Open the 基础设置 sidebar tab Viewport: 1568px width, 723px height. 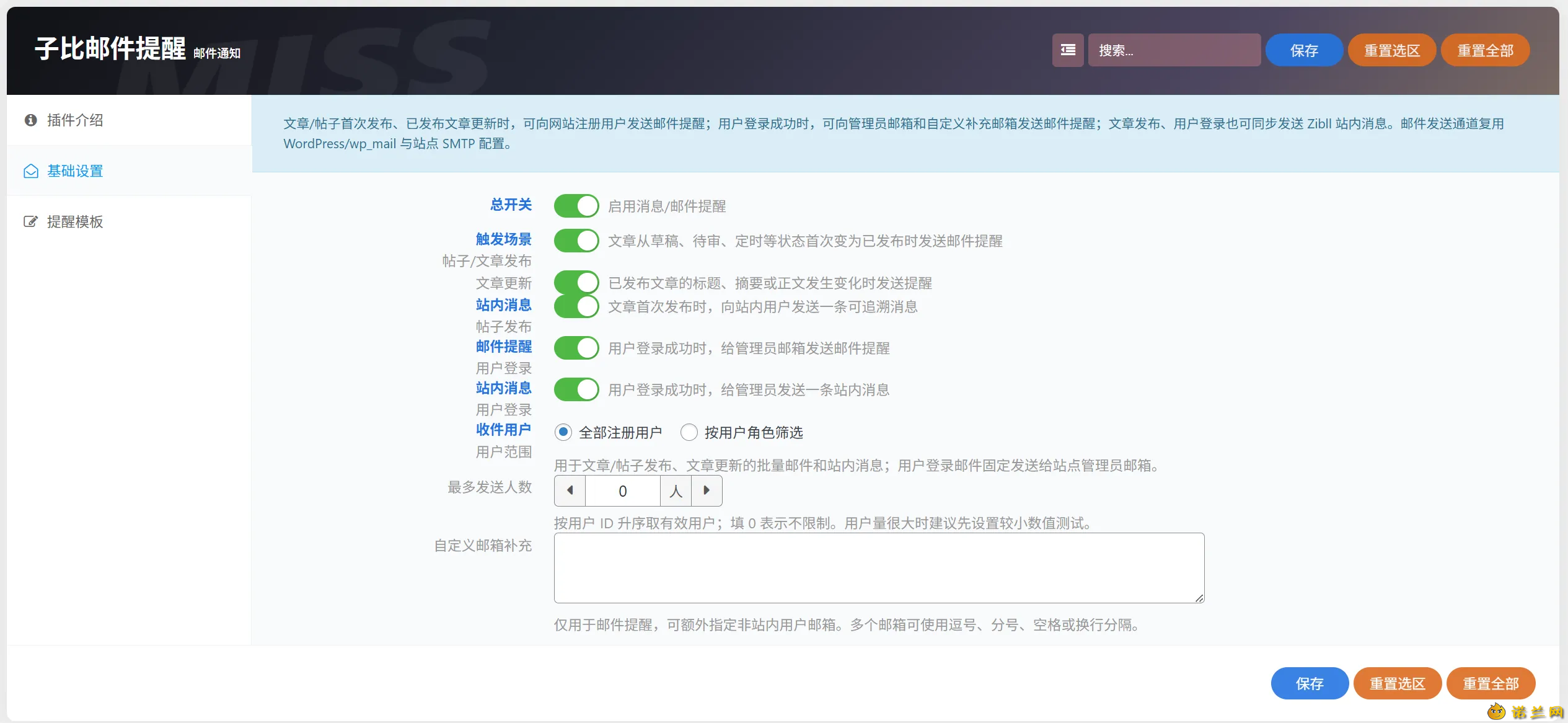(129, 171)
